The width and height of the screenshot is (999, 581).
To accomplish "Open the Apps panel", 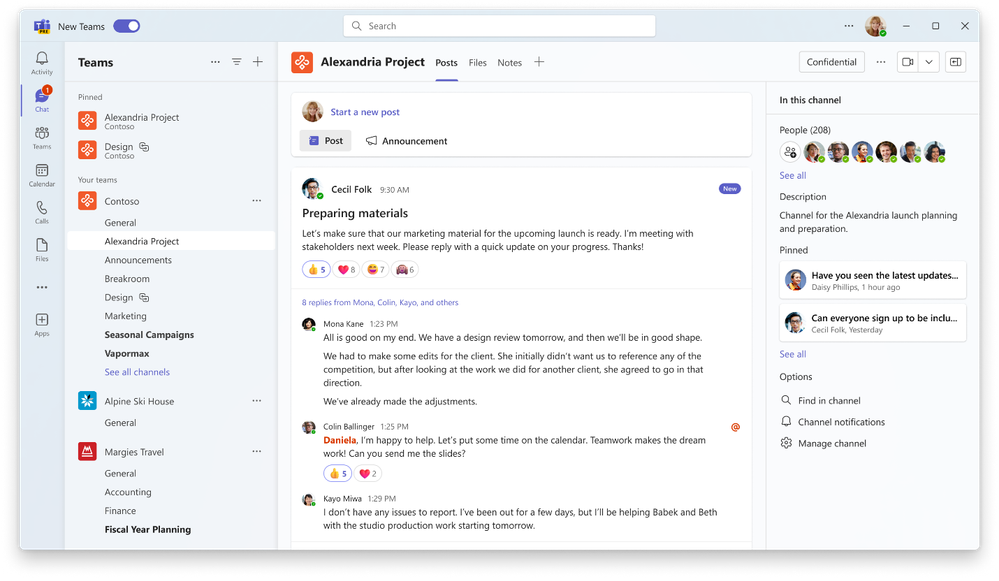I will 41,322.
